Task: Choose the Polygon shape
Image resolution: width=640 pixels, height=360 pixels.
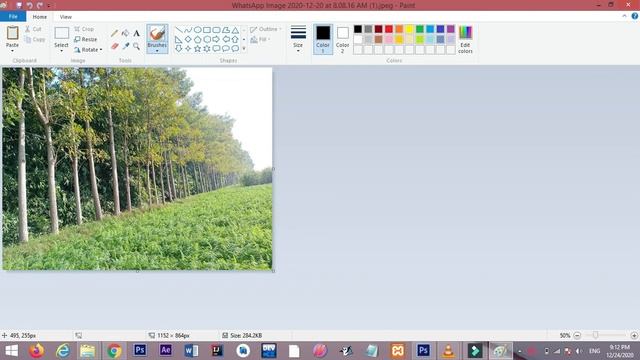Action: tap(226, 30)
